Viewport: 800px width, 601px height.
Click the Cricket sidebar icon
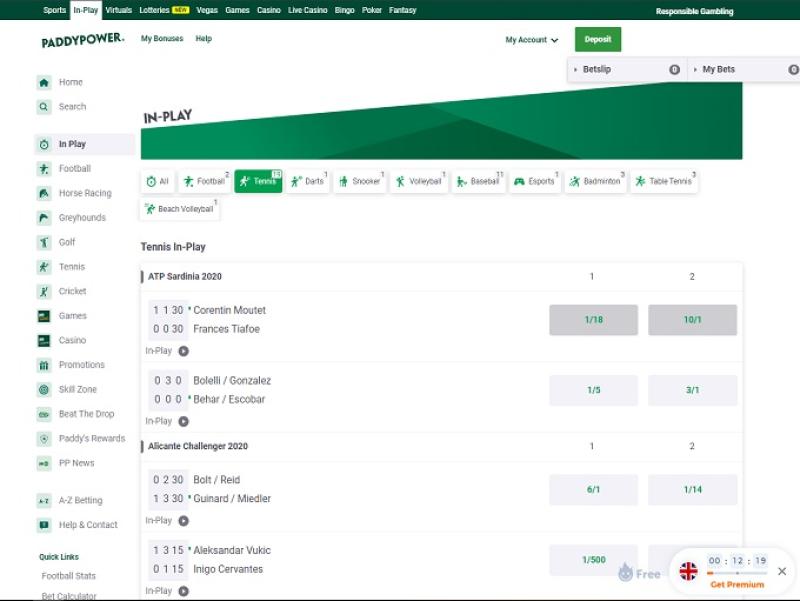click(44, 292)
